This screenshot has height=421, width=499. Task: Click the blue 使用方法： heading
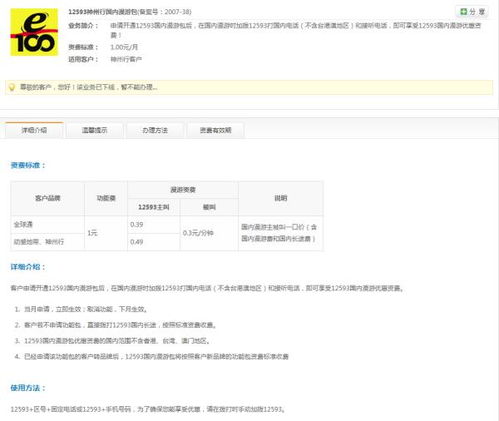pyautogui.click(x=28, y=388)
